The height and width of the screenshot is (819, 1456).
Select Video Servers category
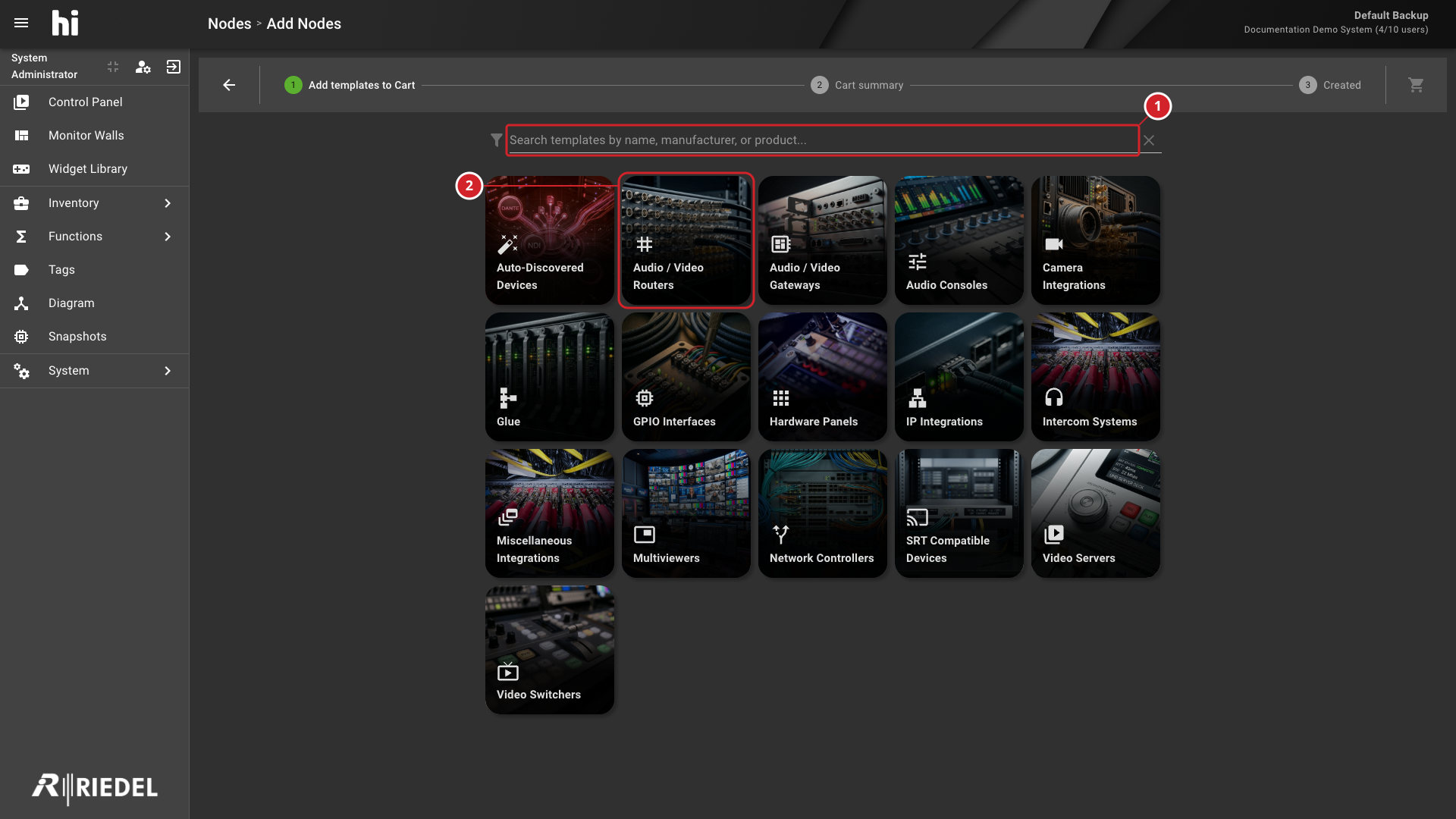coord(1096,513)
